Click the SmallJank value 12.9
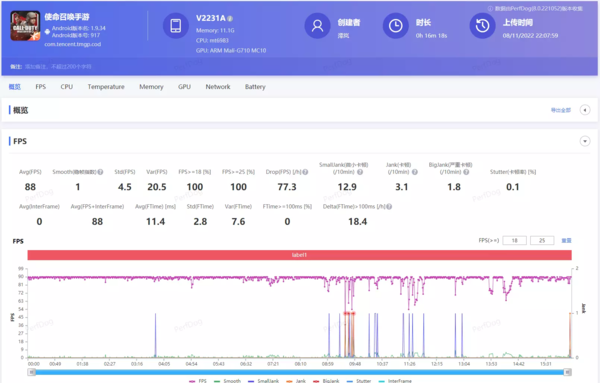600x383 pixels. pos(347,187)
